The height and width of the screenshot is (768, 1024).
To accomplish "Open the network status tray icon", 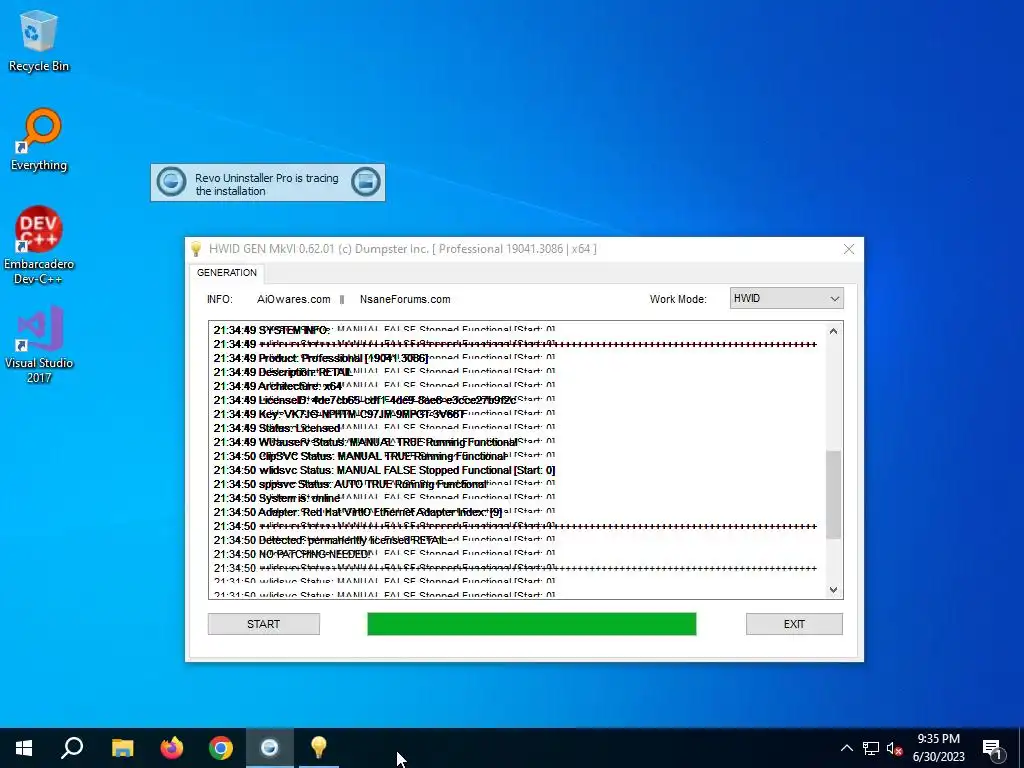I will (x=871, y=748).
